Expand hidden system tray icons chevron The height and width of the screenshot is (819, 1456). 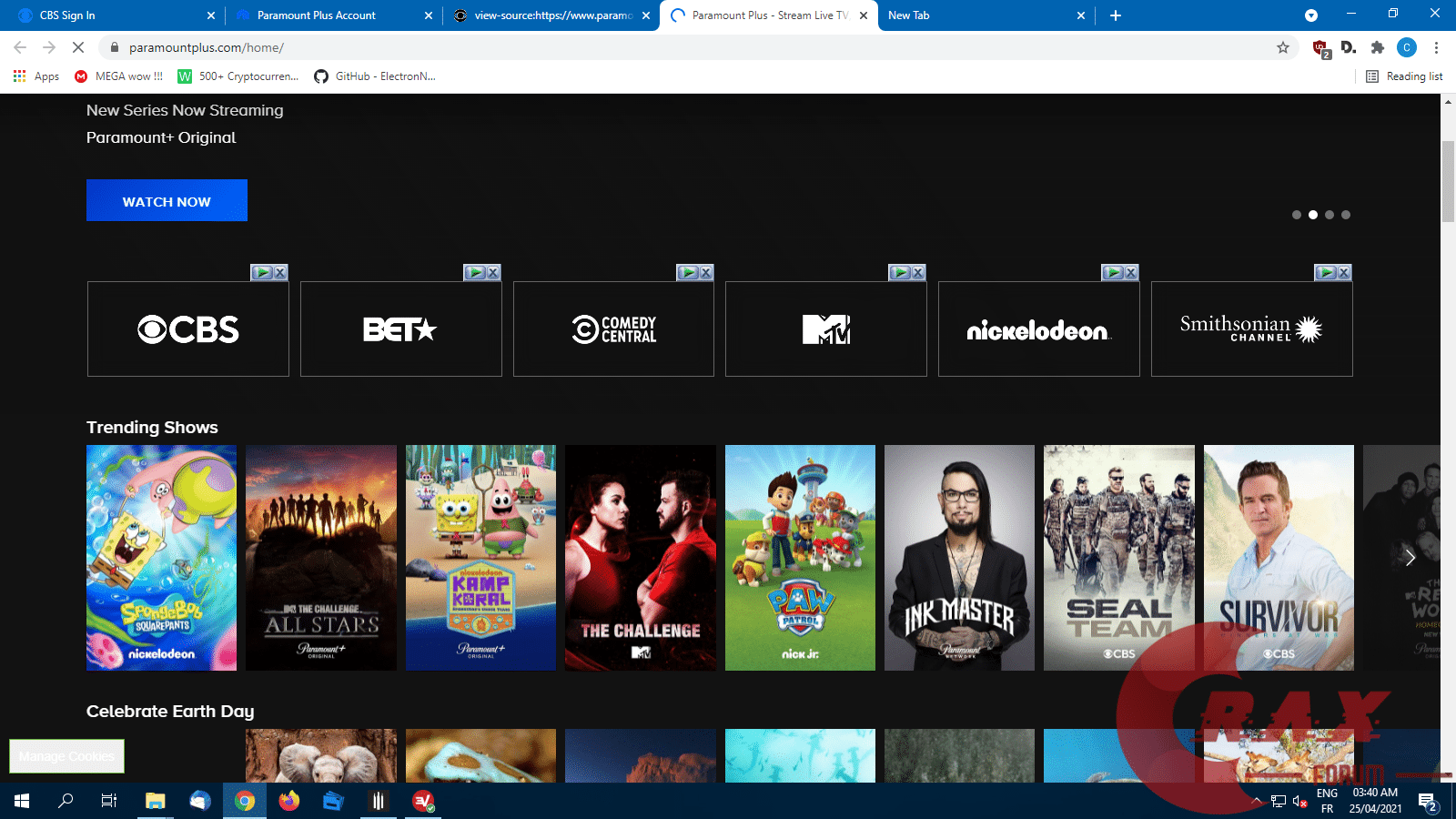(1258, 801)
